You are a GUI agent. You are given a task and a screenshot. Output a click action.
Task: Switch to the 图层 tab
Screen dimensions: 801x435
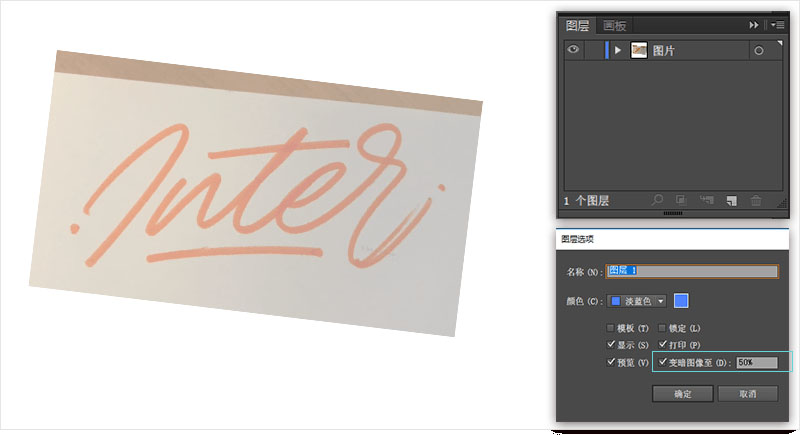click(578, 26)
